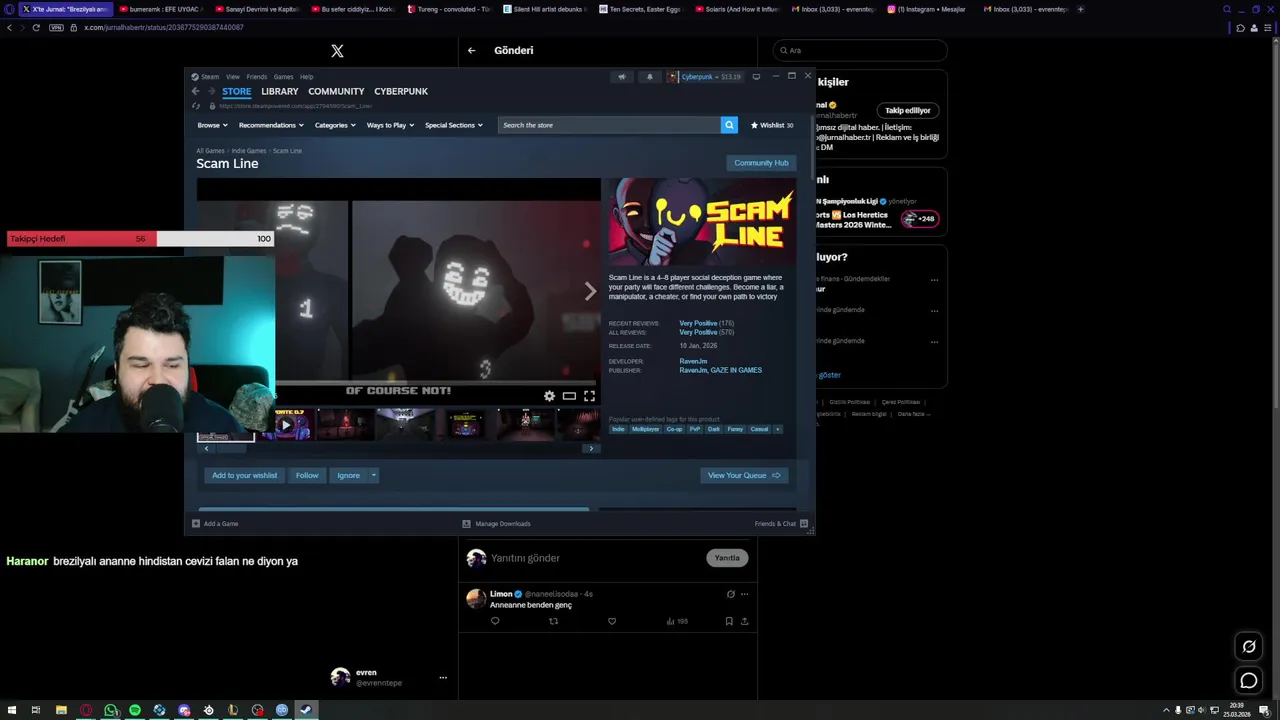
Task: Open File Explorer from taskbar
Action: tap(61, 710)
